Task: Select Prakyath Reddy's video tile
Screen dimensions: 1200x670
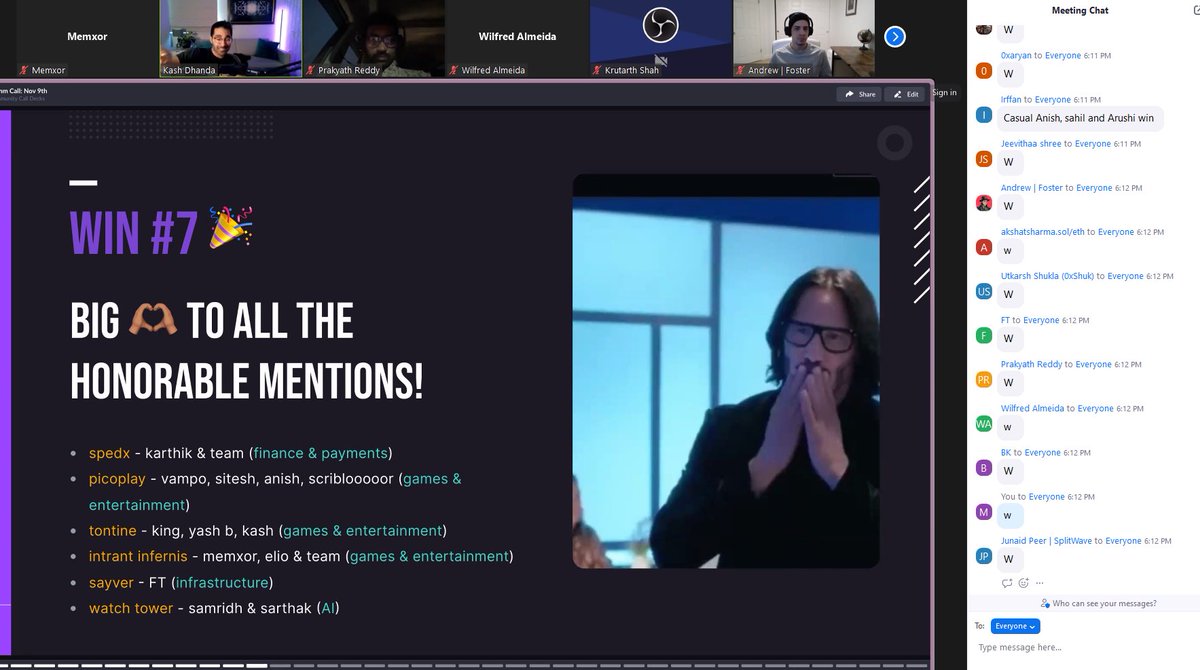Action: point(374,38)
